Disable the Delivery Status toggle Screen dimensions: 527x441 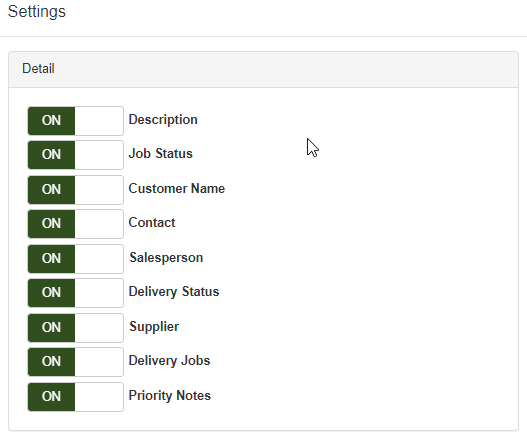click(76, 293)
